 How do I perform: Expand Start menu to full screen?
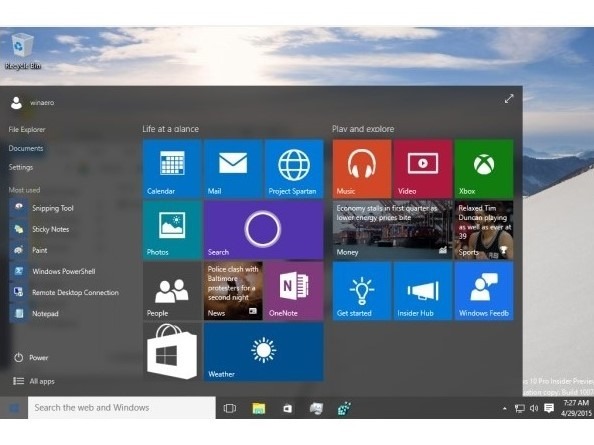coord(509,99)
